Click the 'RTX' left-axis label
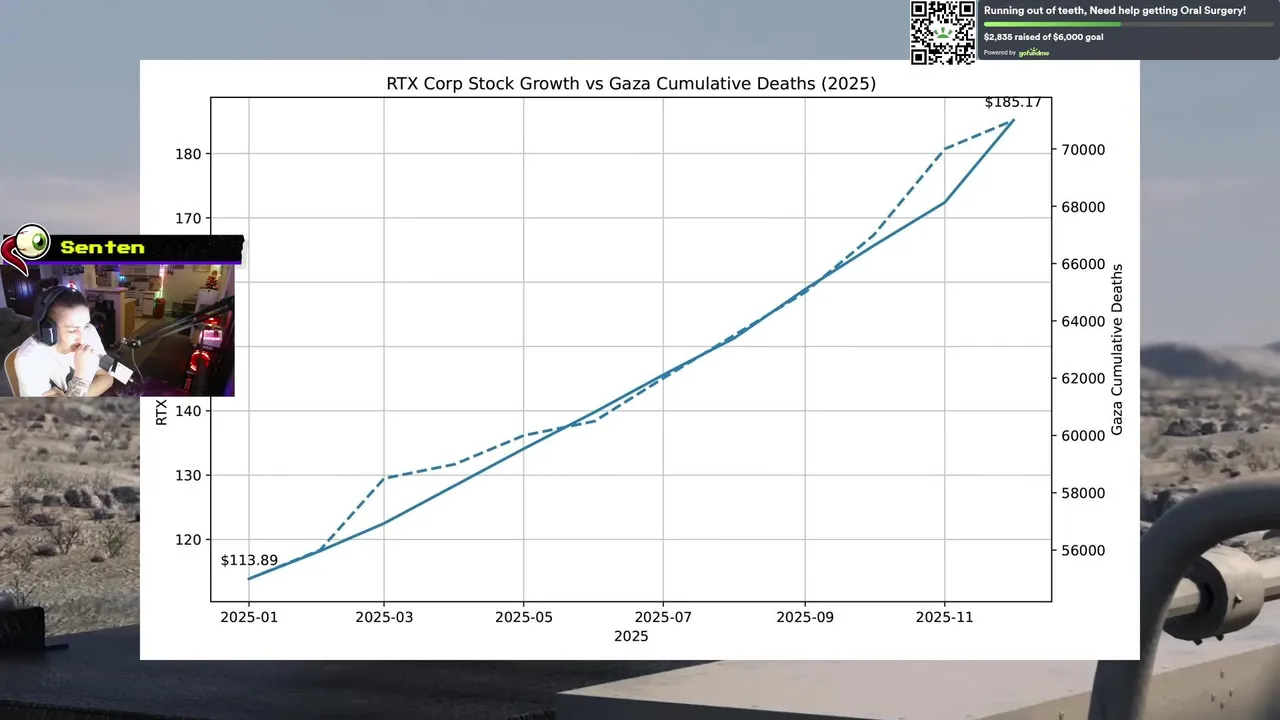Viewport: 1280px width, 720px height. [x=162, y=412]
